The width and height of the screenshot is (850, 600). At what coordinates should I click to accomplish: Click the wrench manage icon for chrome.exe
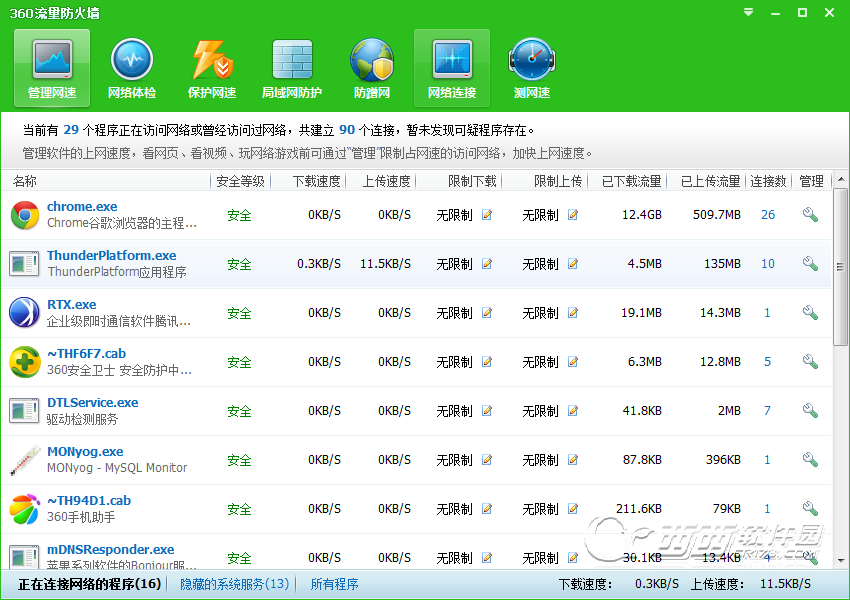click(x=810, y=215)
